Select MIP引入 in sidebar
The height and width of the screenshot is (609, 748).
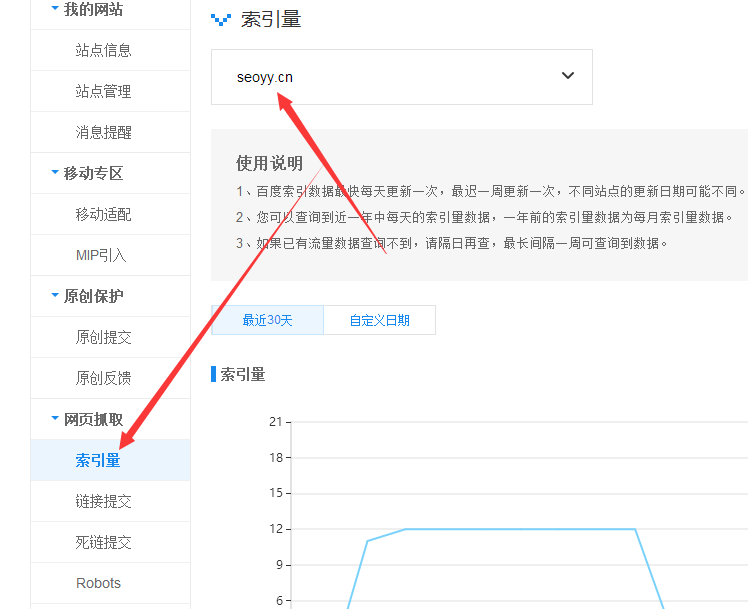tap(101, 255)
